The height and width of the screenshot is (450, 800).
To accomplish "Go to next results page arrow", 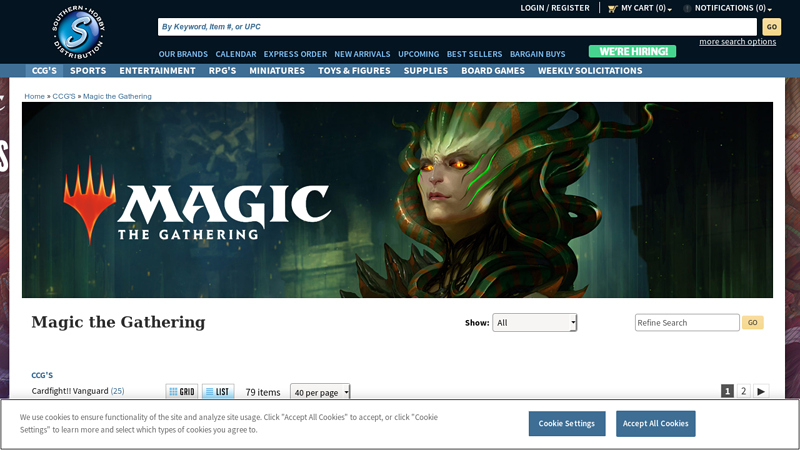I will [x=761, y=391].
